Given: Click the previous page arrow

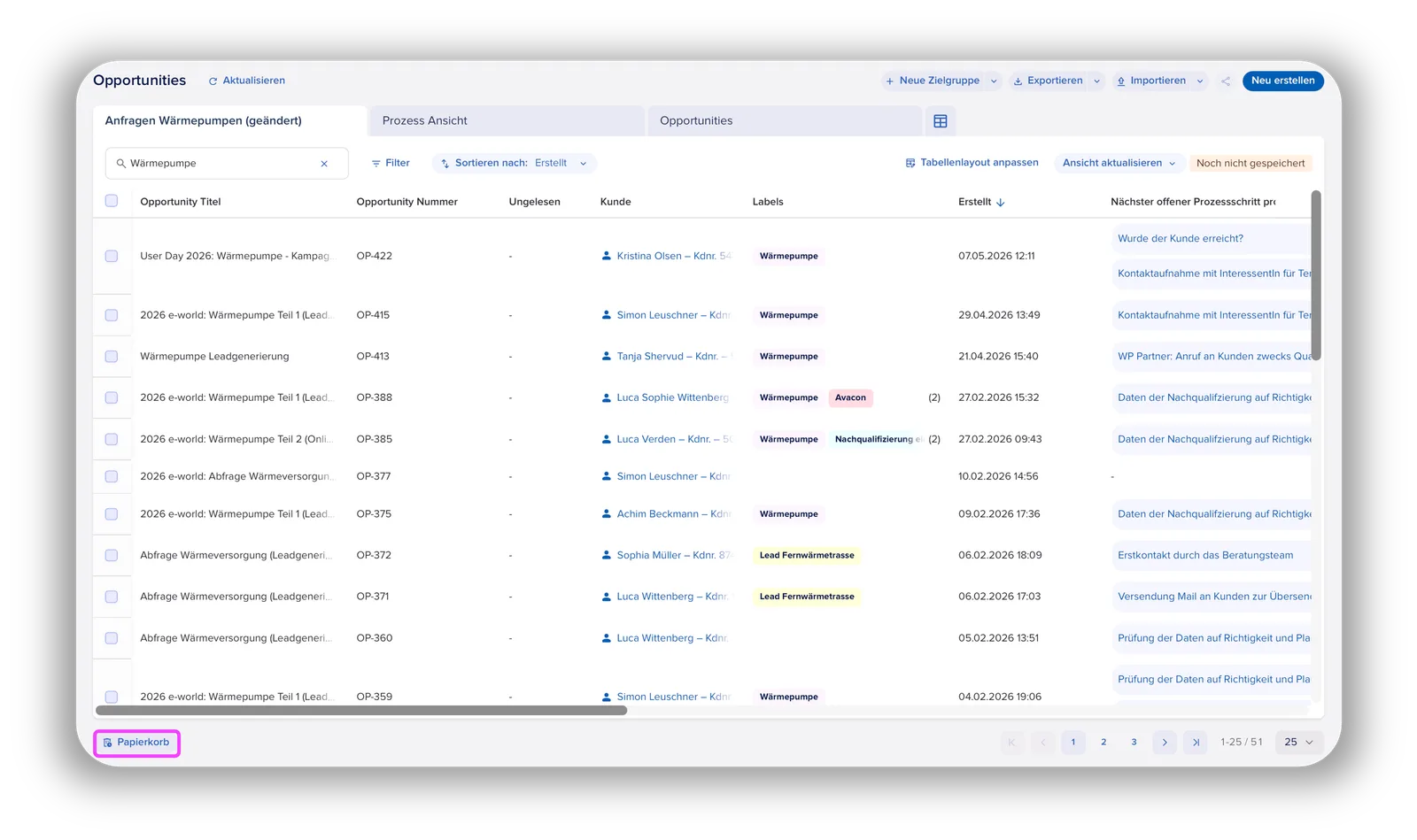Looking at the screenshot, I should point(1043,743).
